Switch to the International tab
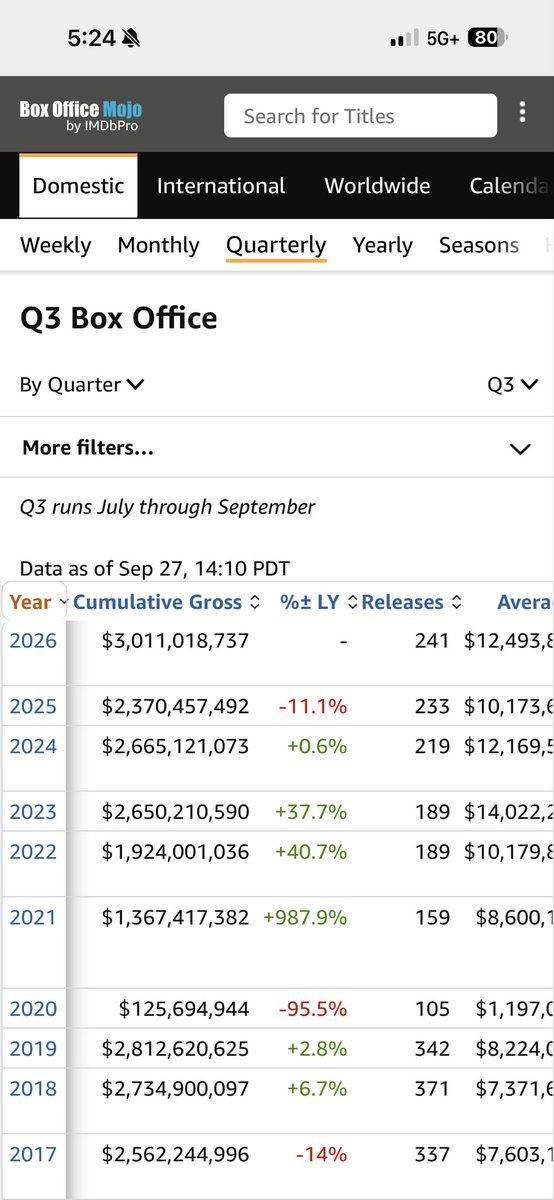This screenshot has width=554, height=1200. (x=221, y=186)
